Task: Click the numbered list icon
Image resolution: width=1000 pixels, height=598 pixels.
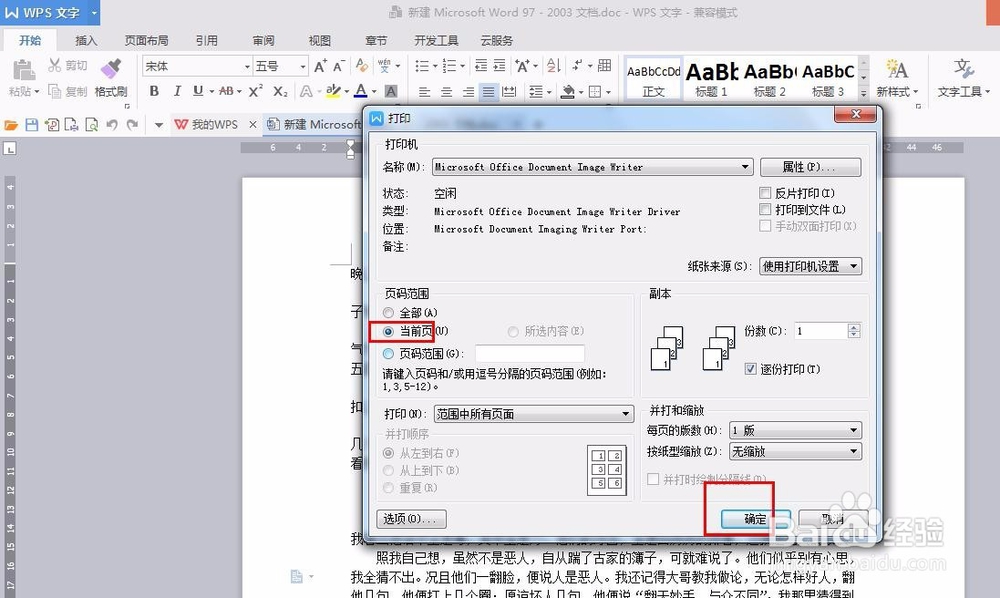Action: coord(449,65)
